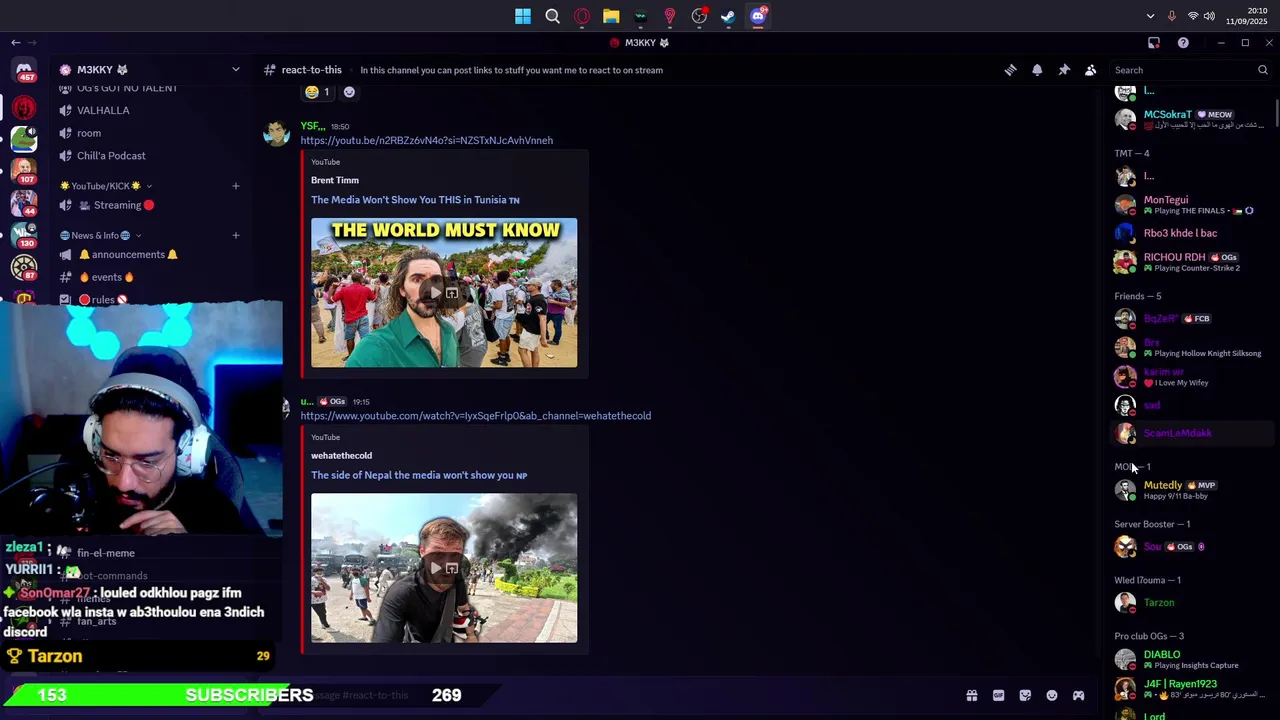Show hidden system tray icons chevron

[x=1150, y=16]
